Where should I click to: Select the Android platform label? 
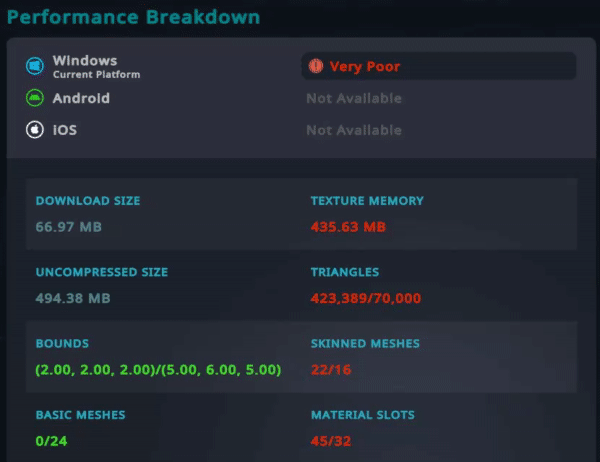click(81, 98)
